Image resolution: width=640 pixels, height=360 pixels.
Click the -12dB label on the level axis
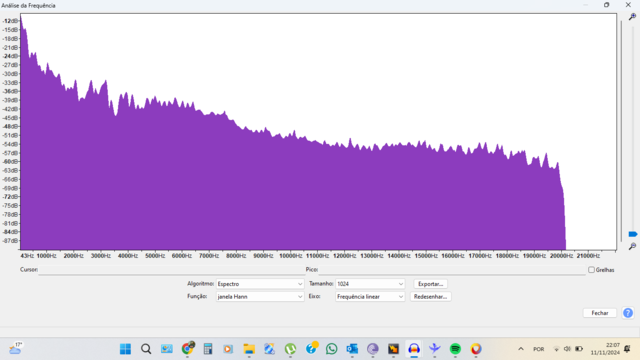(x=11, y=21)
